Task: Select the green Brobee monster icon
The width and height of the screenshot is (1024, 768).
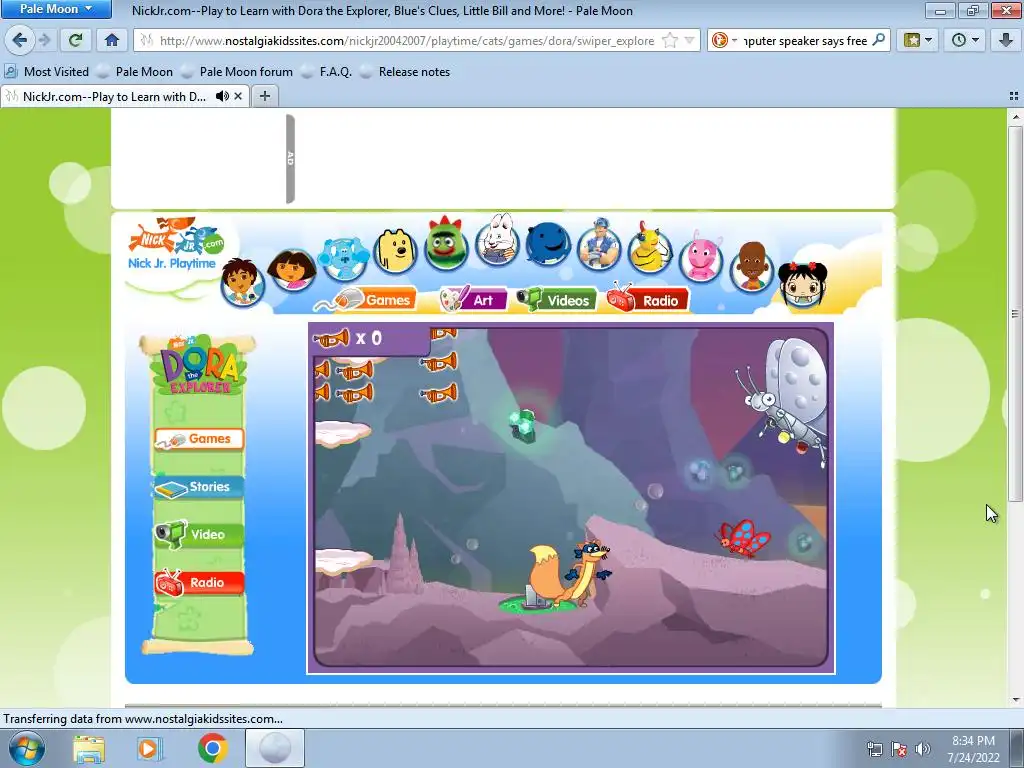Action: 446,244
